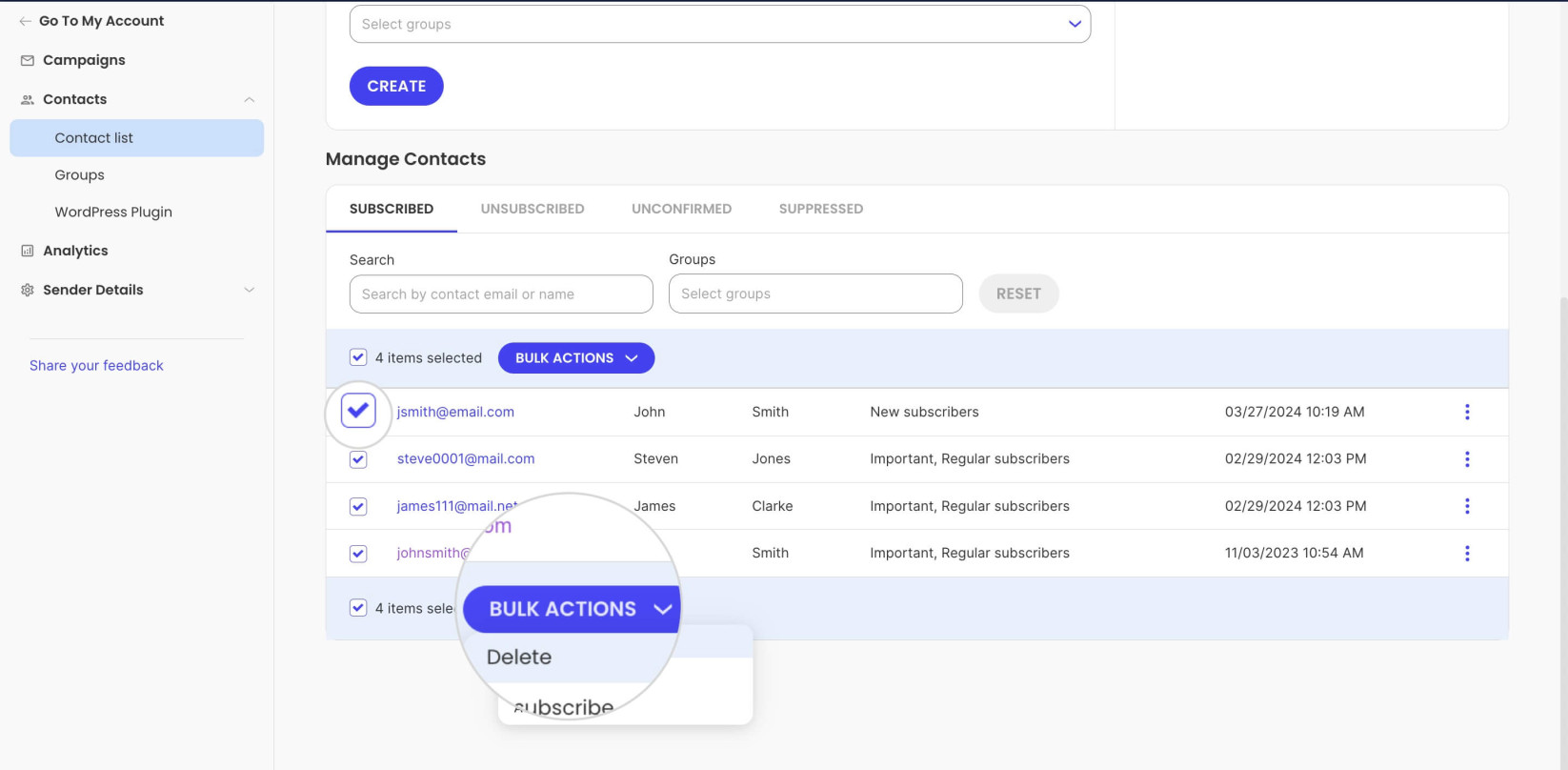Go To My Account link
The width and height of the screenshot is (1568, 770).
click(x=101, y=21)
